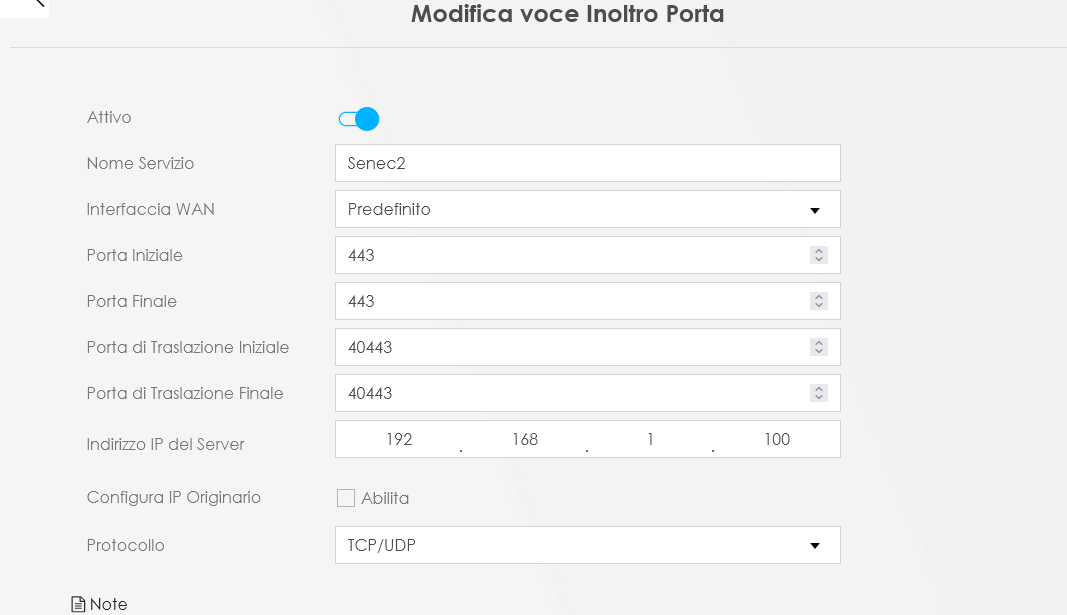Decrease Porta Iniziale with the down arrow
This screenshot has width=1067, height=615.
[819, 259]
